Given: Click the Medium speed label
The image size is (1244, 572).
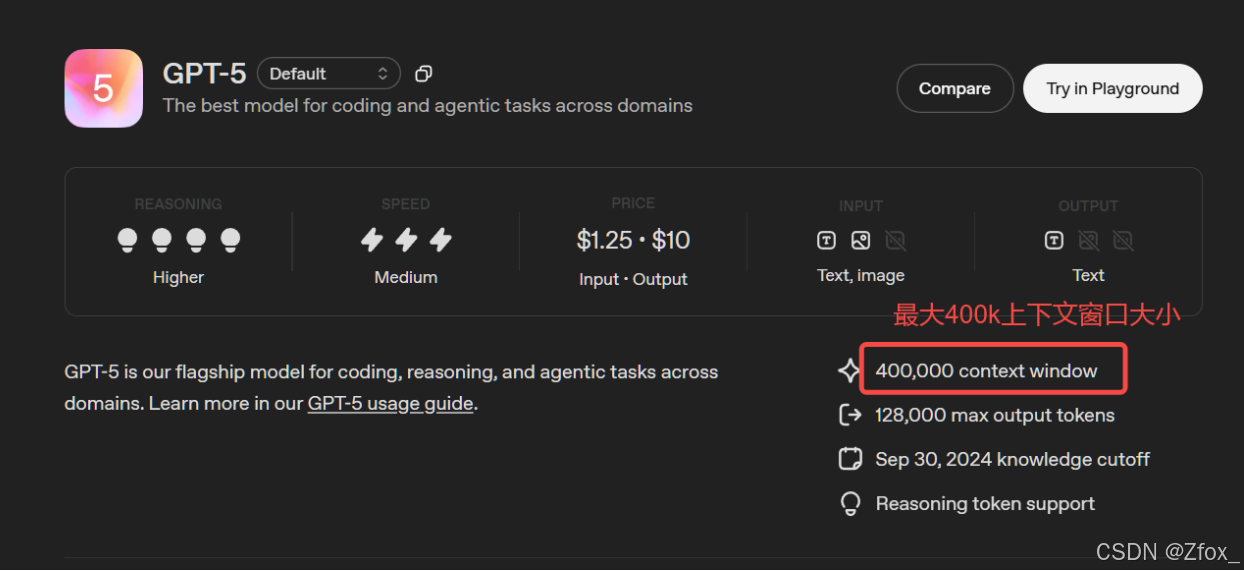Looking at the screenshot, I should tap(406, 277).
